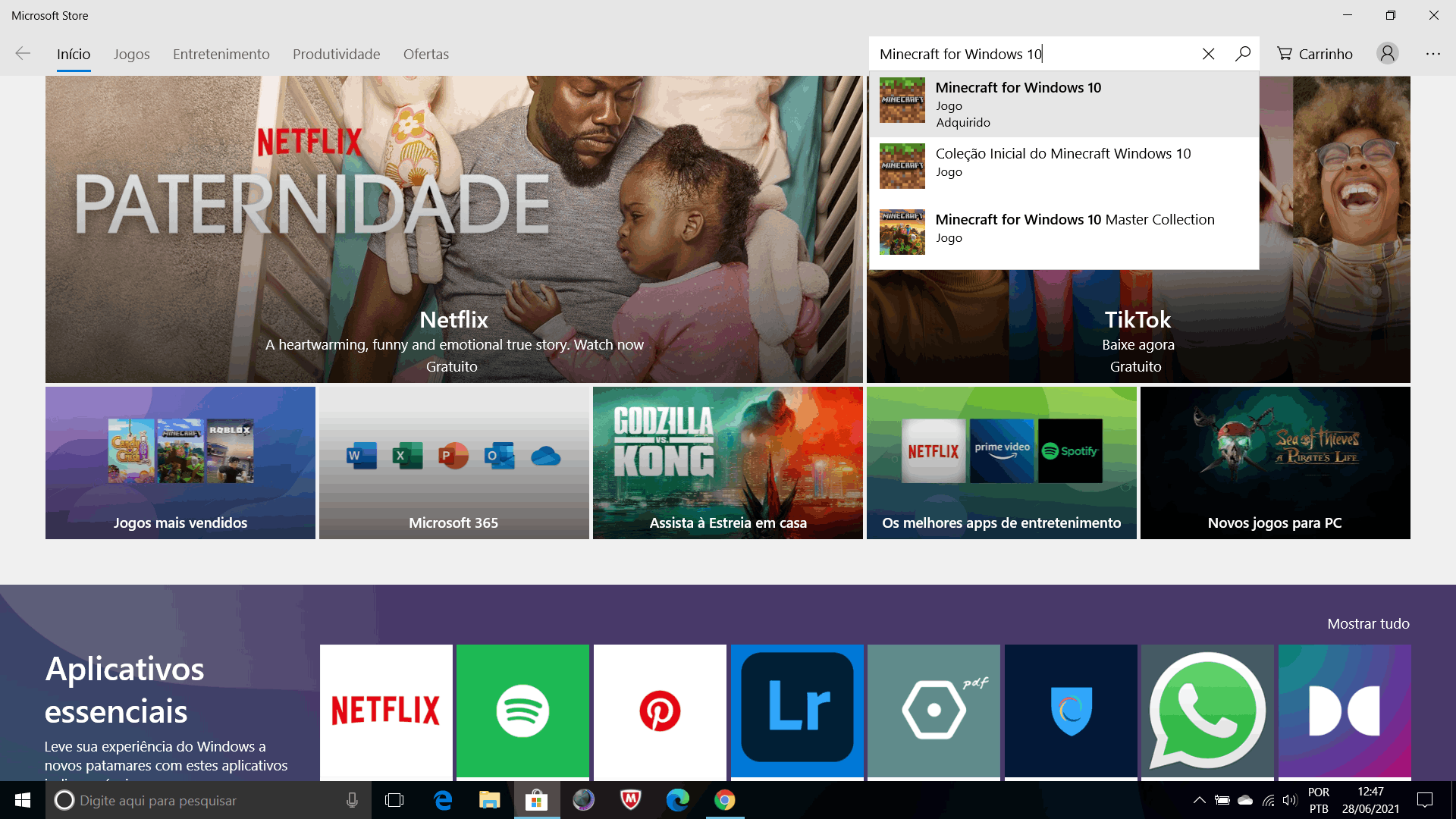Open Os melhores apps de entretenimento tile
Image resolution: width=1456 pixels, height=819 pixels.
pyautogui.click(x=1002, y=463)
